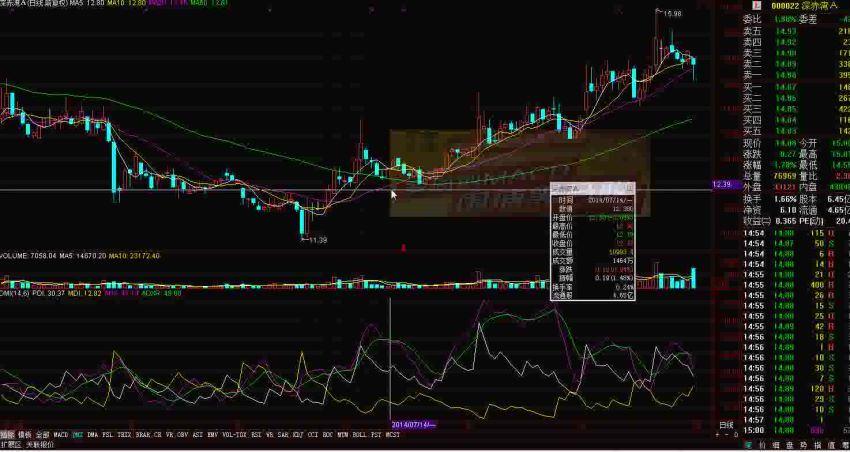Click the 收益 0.365 value

pyautogui.click(x=785, y=221)
